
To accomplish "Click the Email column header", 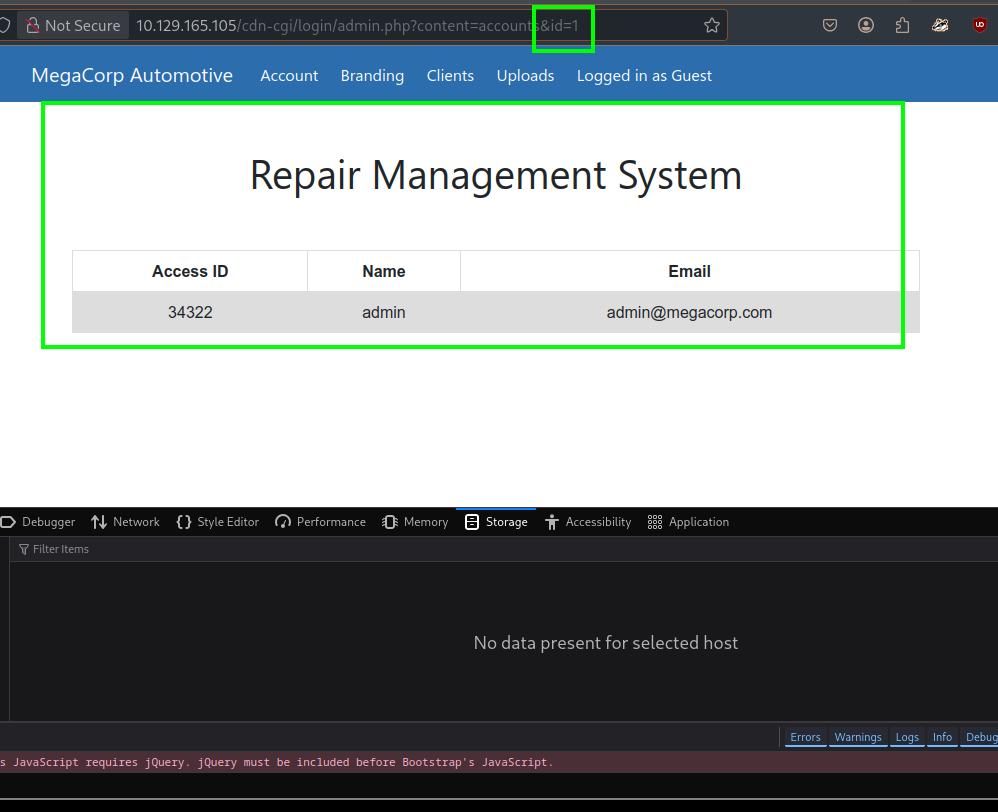I will point(689,271).
